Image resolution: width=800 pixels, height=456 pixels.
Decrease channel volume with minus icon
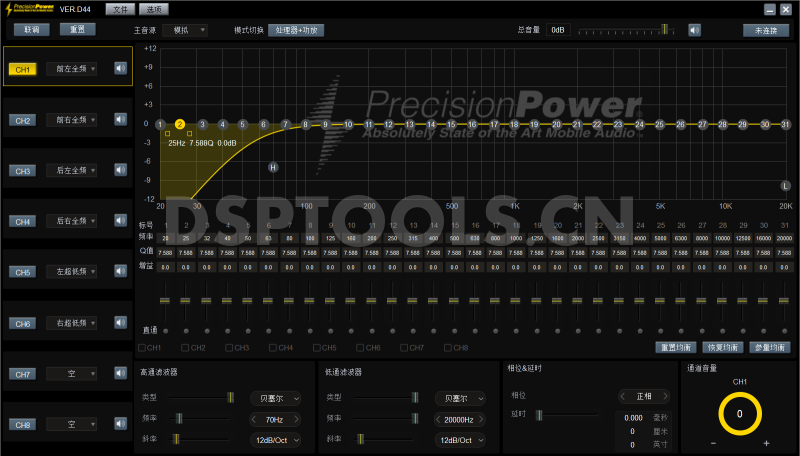(x=714, y=443)
